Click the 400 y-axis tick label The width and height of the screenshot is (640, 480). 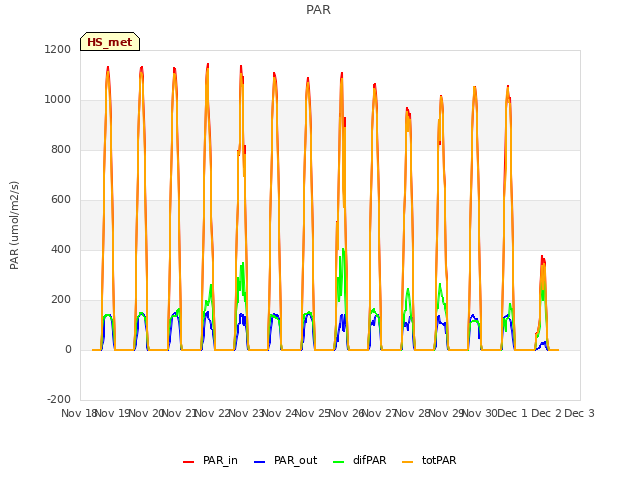click(61, 249)
